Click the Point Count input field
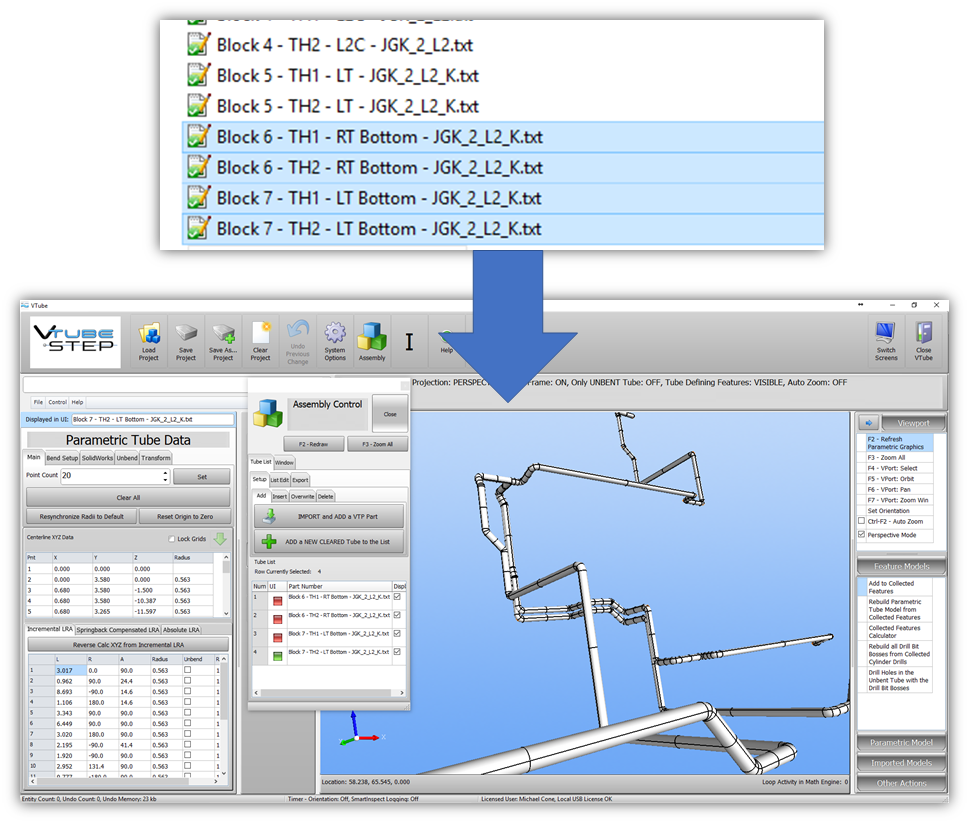Screen dimensions: 969x823 113,477
